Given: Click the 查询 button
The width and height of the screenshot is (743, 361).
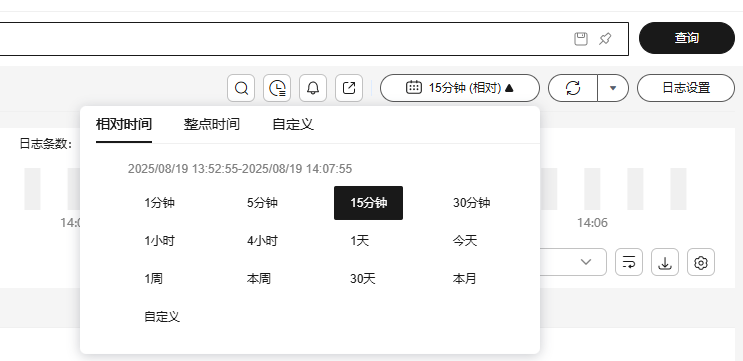Looking at the screenshot, I should click(687, 38).
